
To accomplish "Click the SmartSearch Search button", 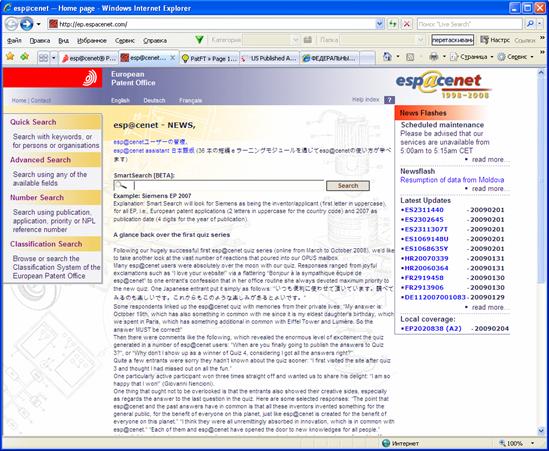I will 348,186.
